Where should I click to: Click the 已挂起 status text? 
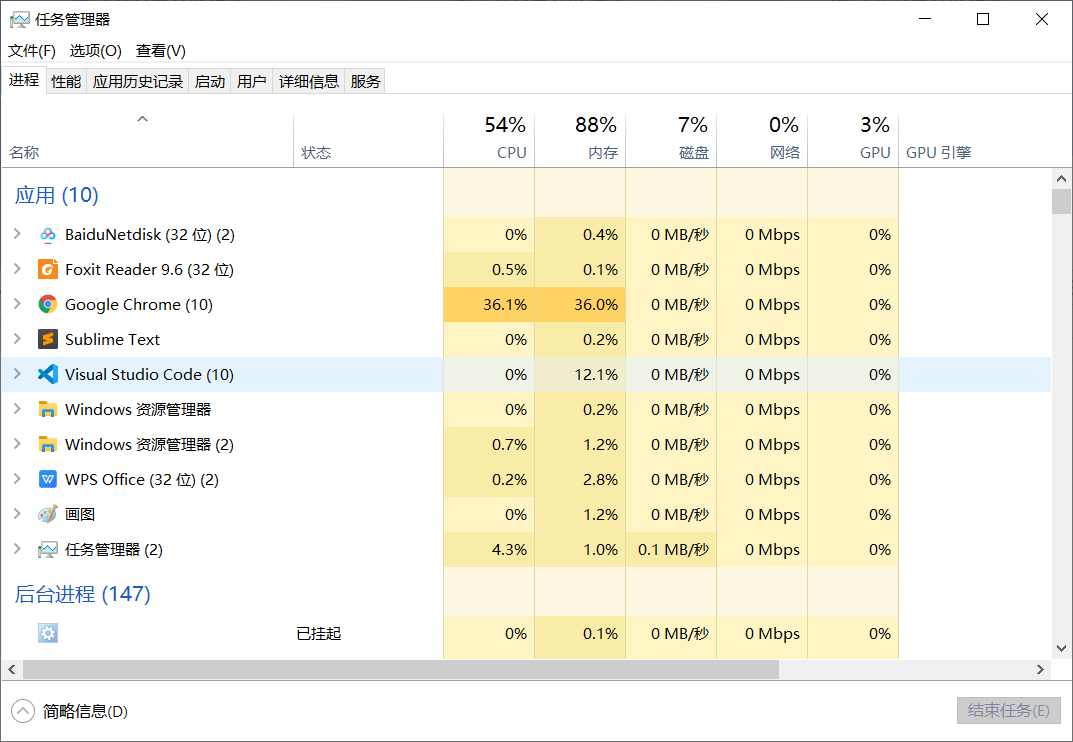coord(319,634)
